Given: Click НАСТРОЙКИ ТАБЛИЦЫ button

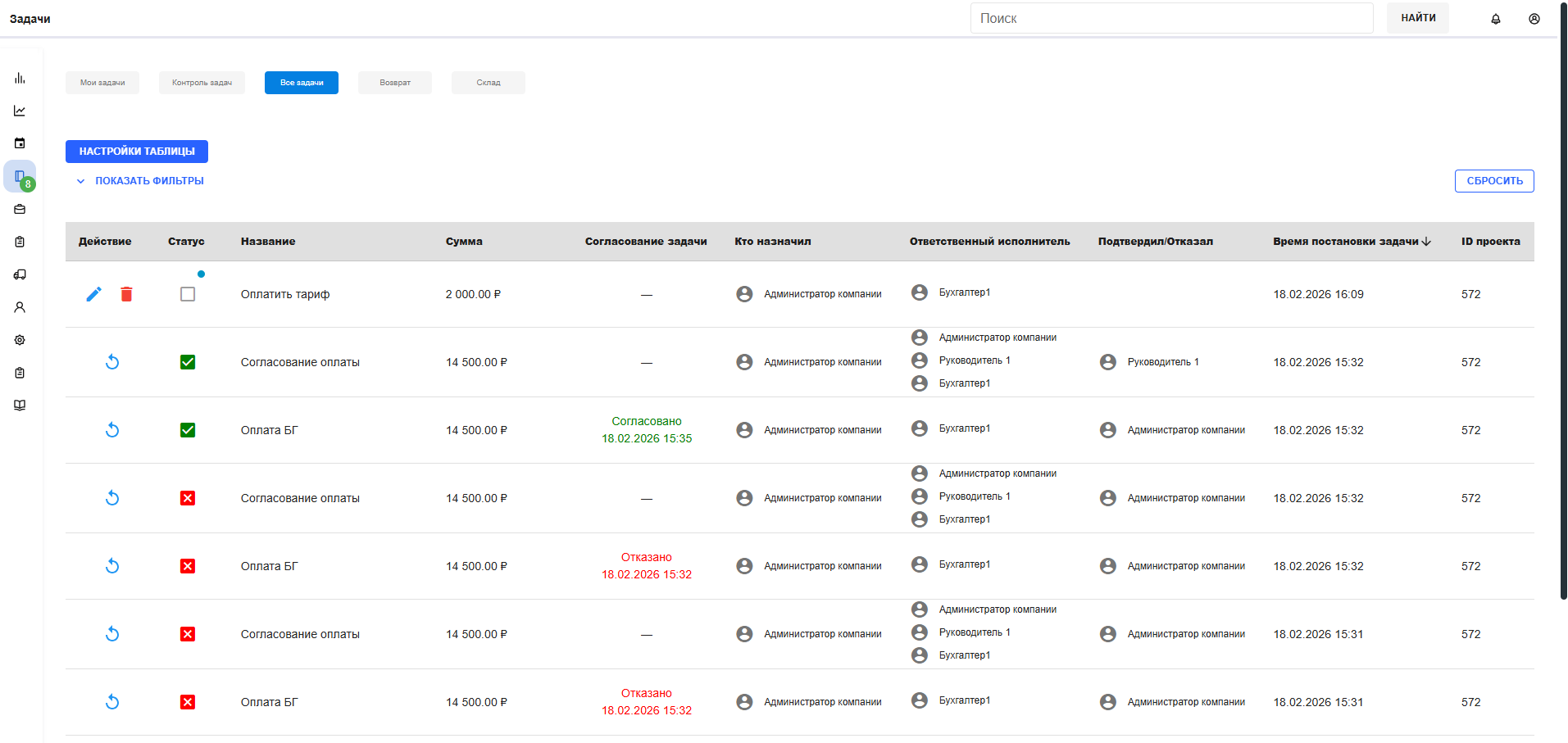Looking at the screenshot, I should pyautogui.click(x=137, y=152).
